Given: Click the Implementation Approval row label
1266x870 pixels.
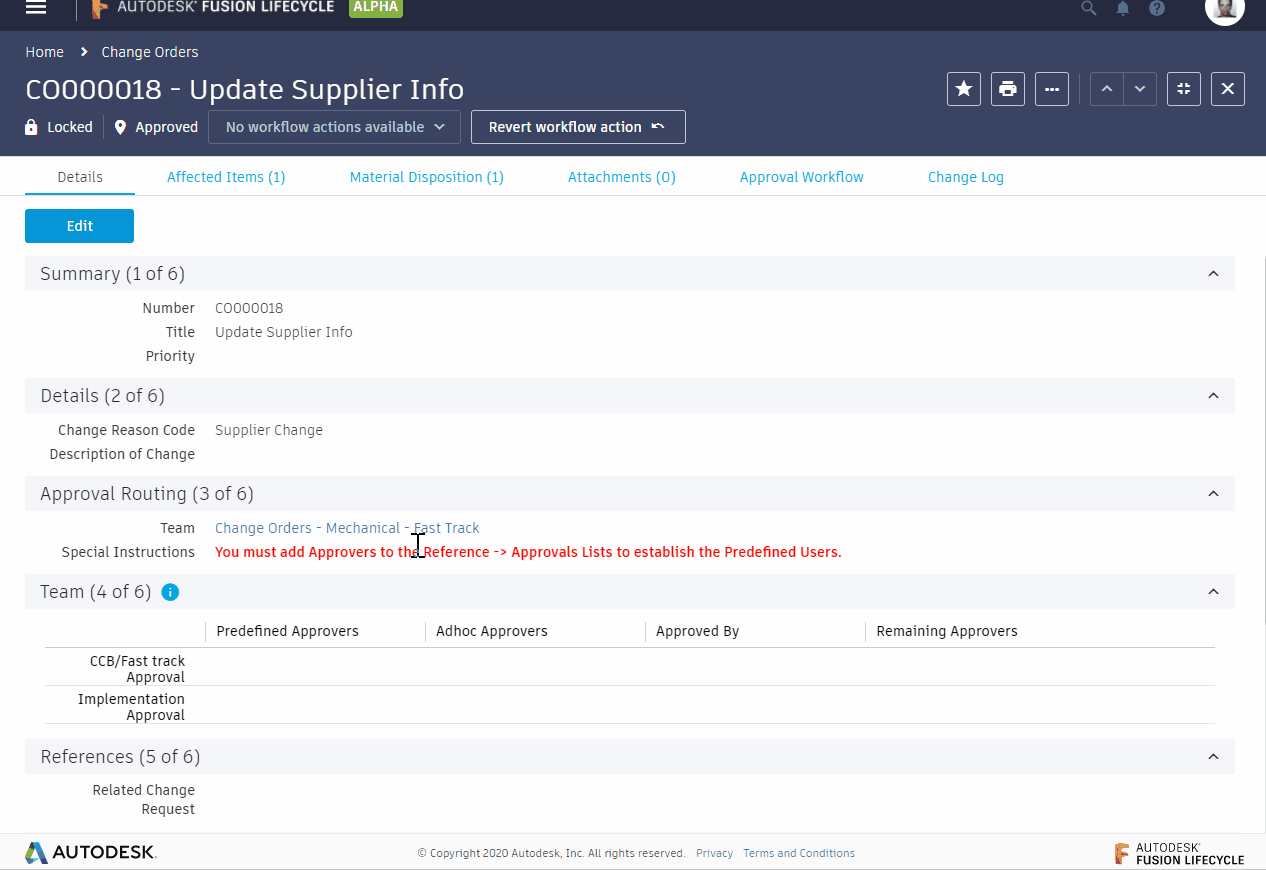Looking at the screenshot, I should pos(131,707).
